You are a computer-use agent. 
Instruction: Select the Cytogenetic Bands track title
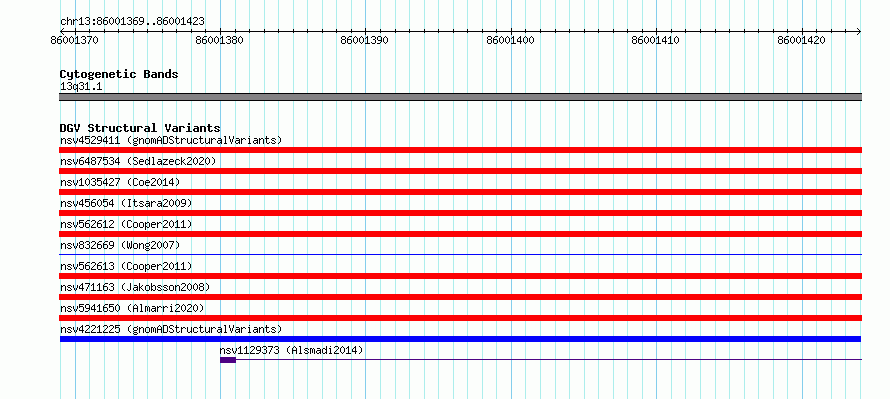click(119, 74)
